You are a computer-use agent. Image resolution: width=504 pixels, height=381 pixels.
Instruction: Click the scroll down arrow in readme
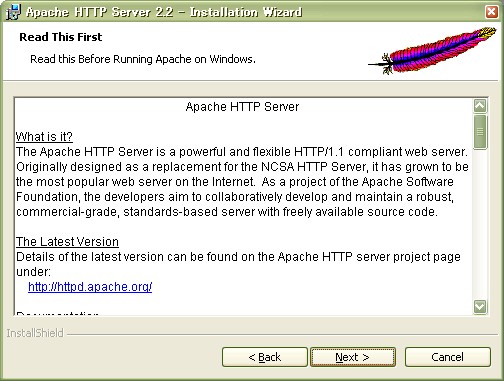(x=480, y=307)
